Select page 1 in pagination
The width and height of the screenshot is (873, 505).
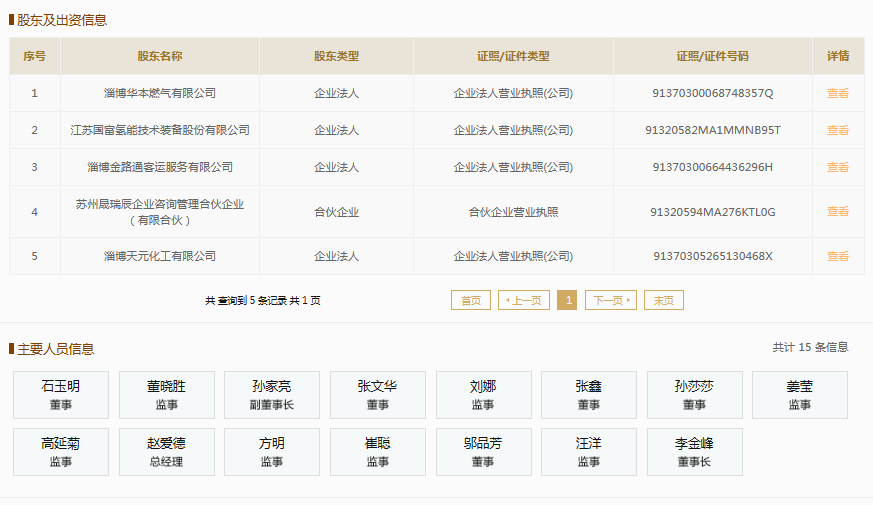567,300
